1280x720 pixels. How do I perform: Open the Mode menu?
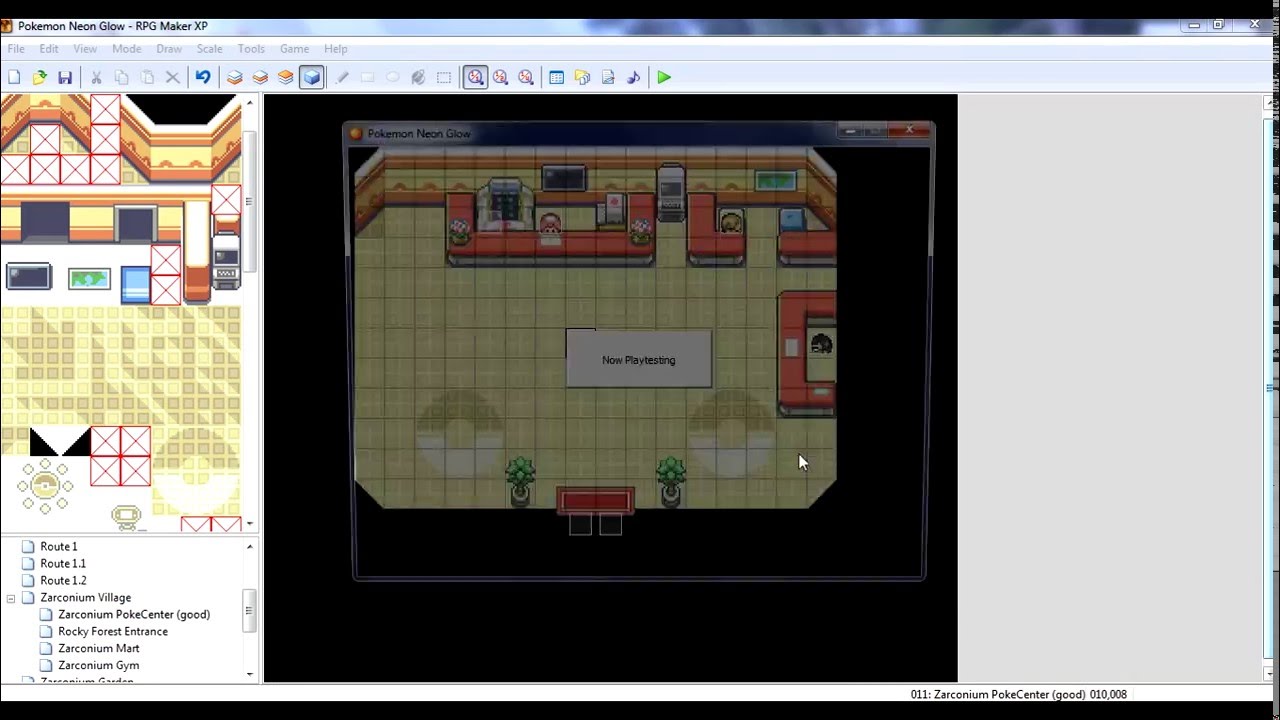(x=126, y=49)
